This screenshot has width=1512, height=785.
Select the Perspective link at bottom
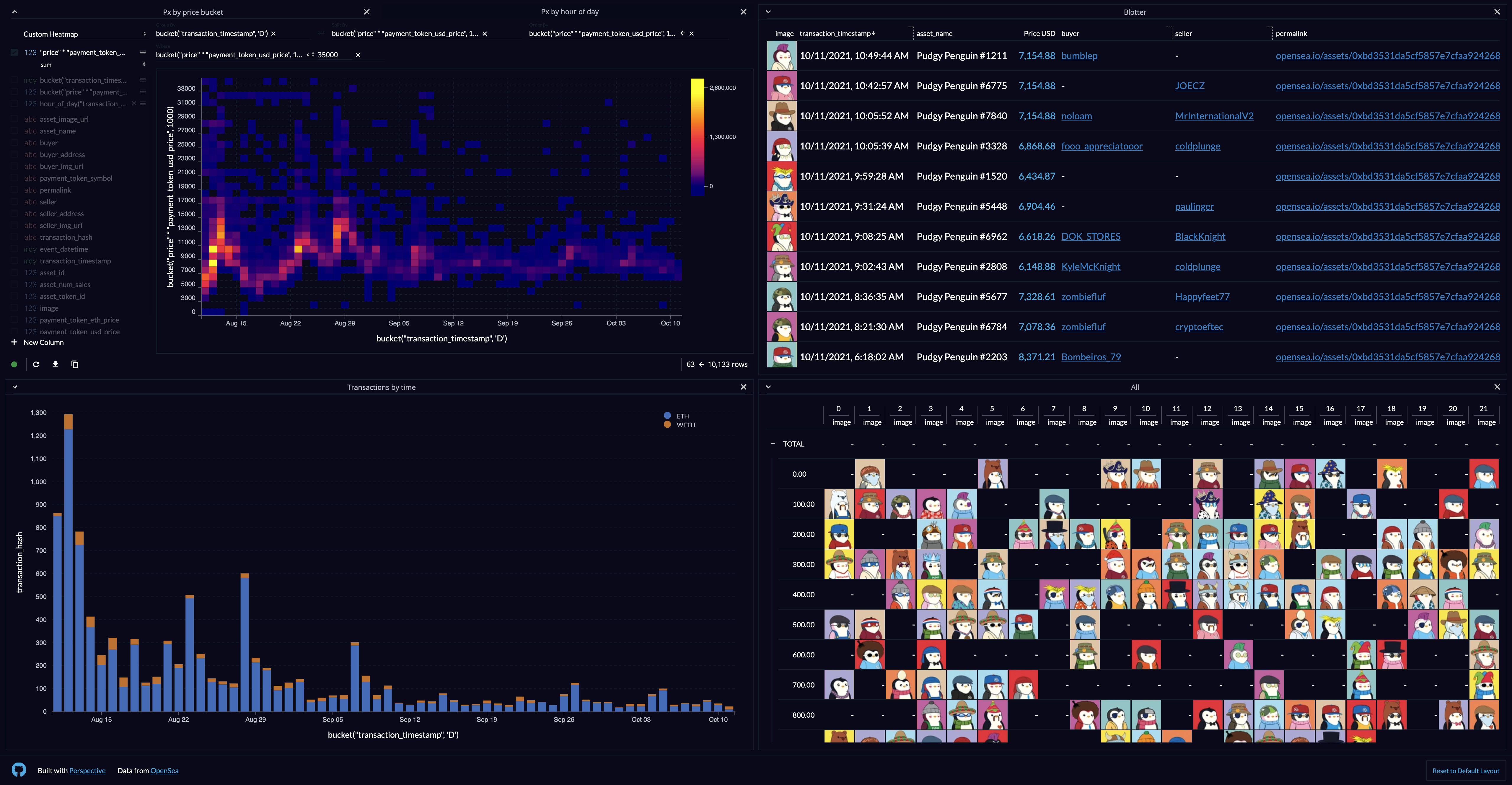pyautogui.click(x=87, y=770)
